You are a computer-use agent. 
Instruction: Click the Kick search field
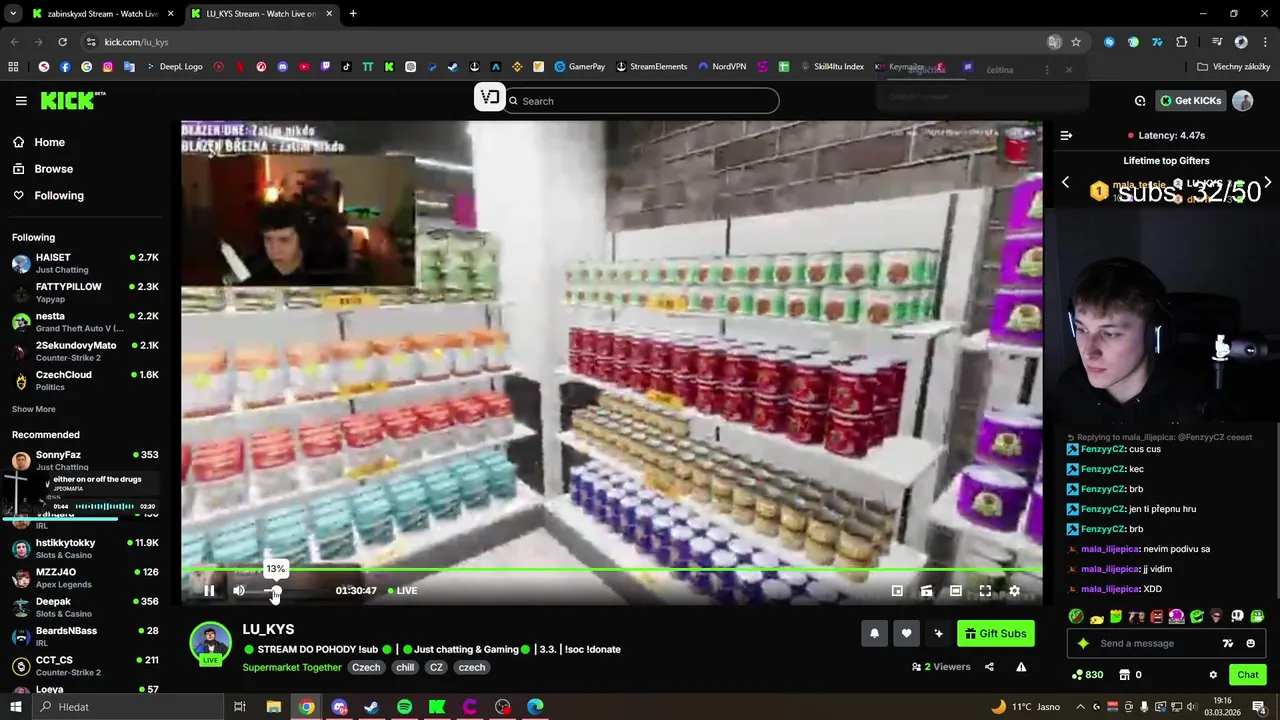(640, 100)
